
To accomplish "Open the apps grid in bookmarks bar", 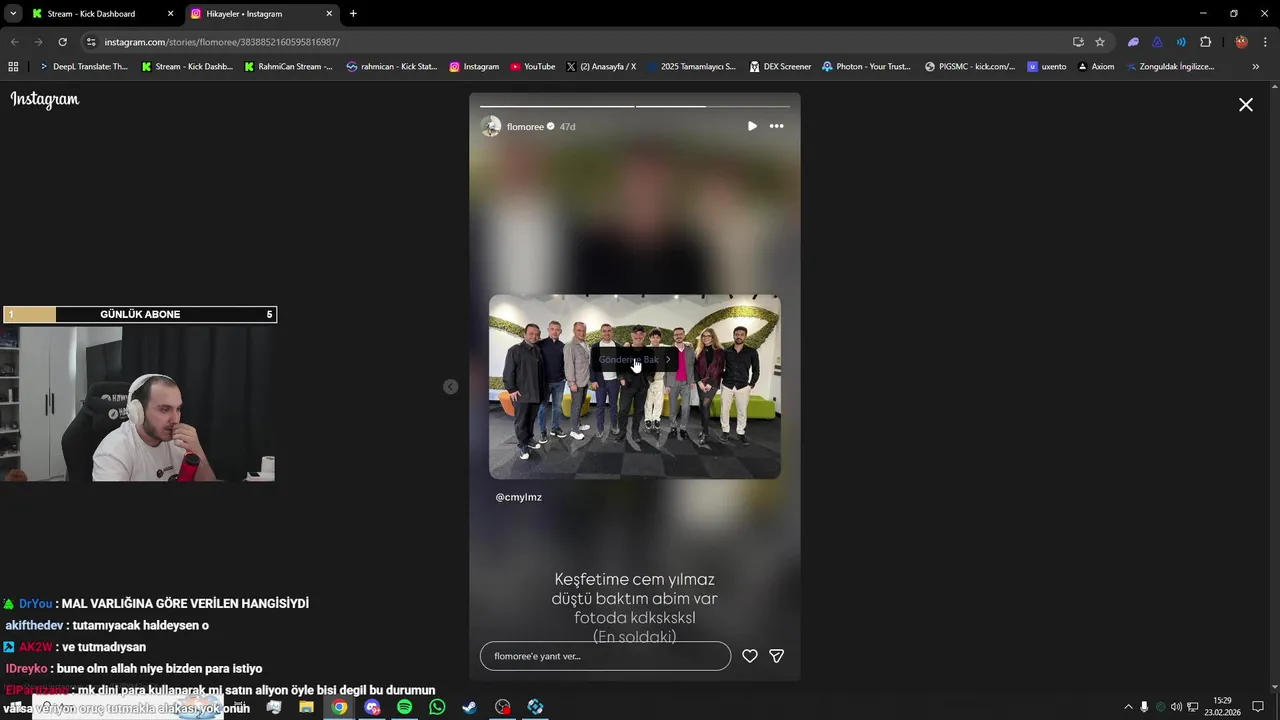I will click(13, 67).
